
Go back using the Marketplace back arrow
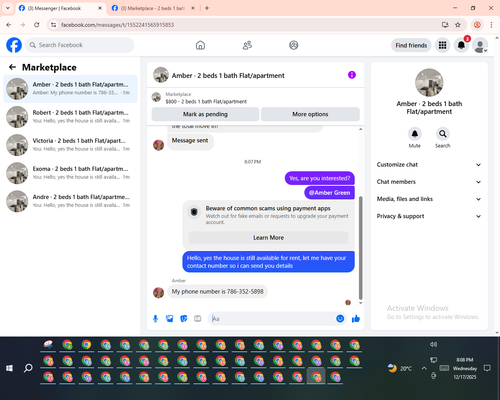click(12, 67)
